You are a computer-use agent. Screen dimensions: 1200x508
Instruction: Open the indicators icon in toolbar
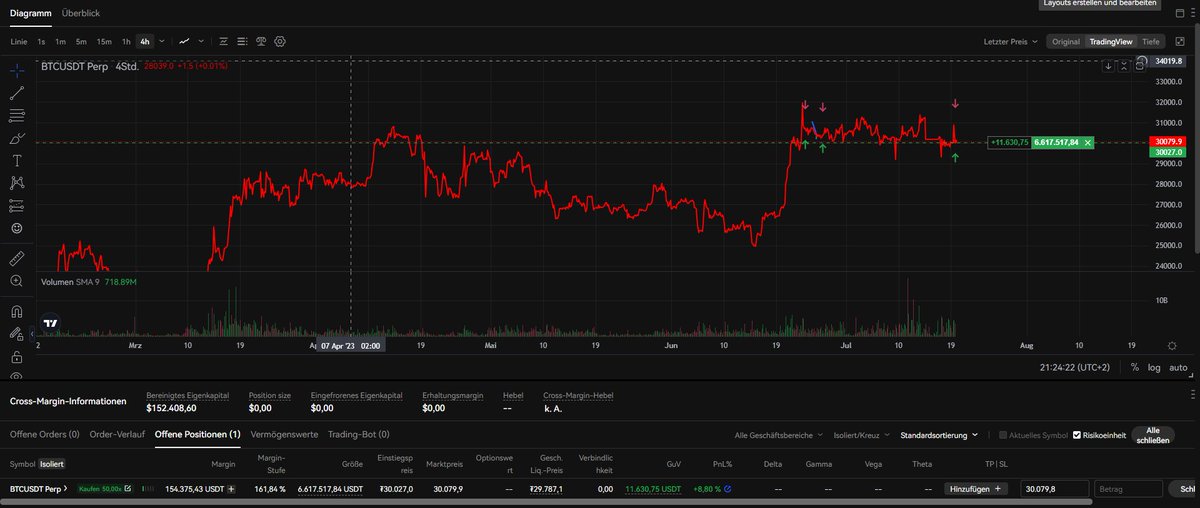(x=223, y=41)
